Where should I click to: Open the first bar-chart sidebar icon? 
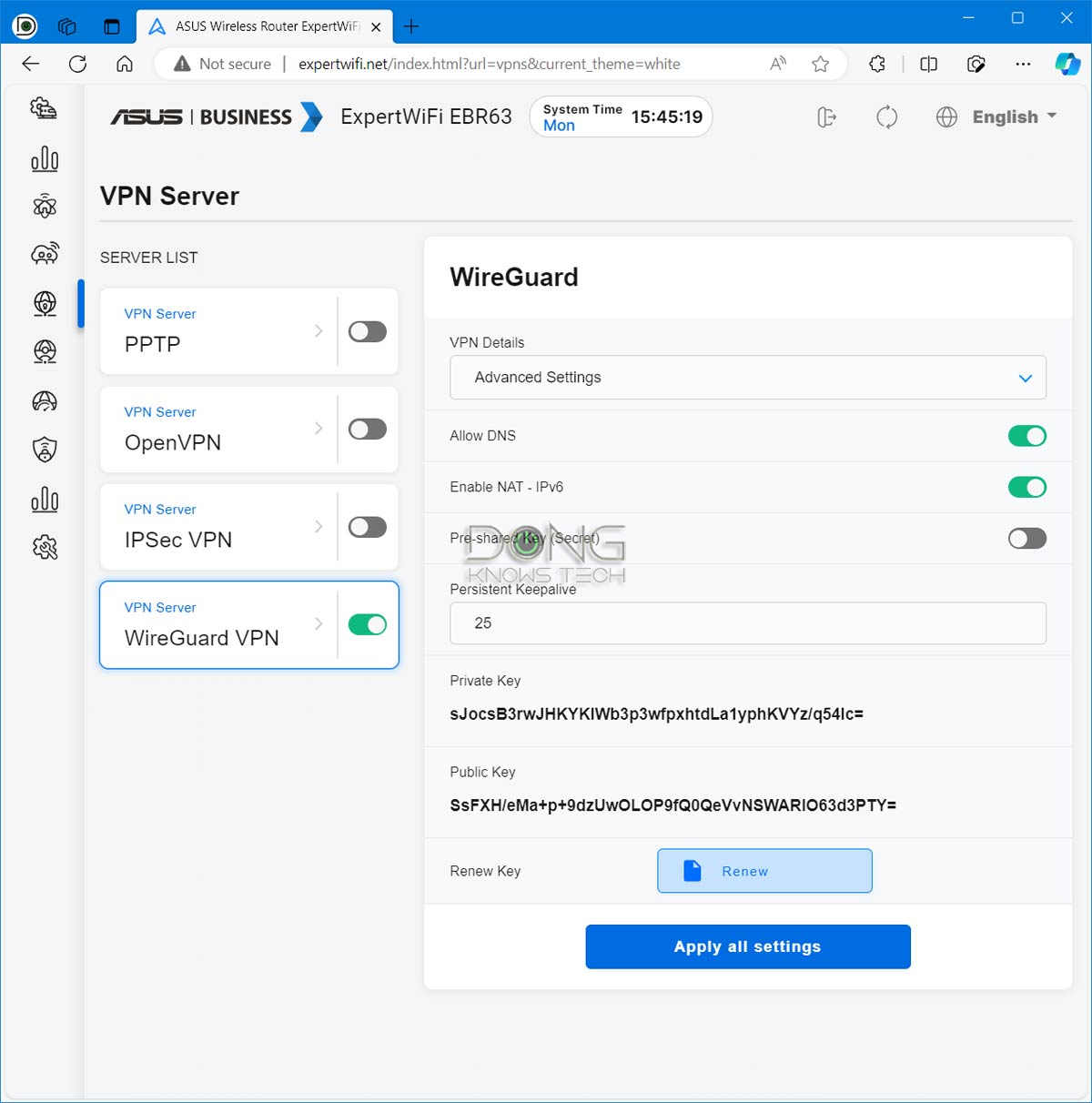[x=44, y=160]
